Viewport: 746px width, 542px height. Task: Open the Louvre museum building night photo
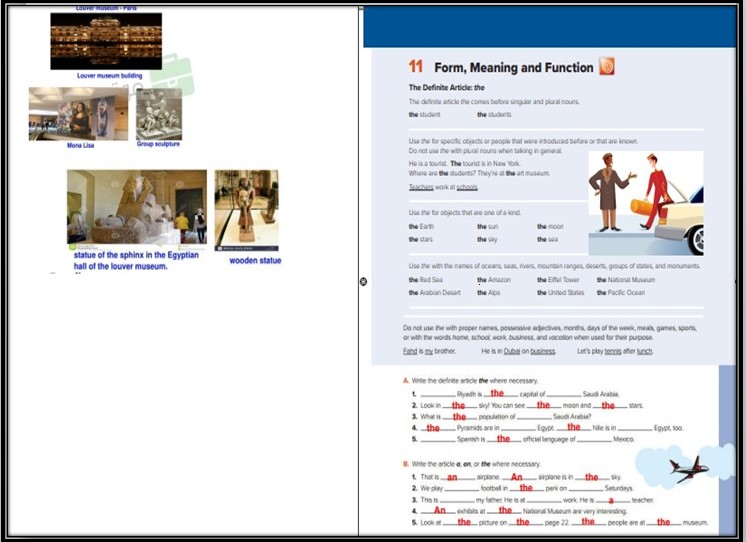tap(106, 41)
